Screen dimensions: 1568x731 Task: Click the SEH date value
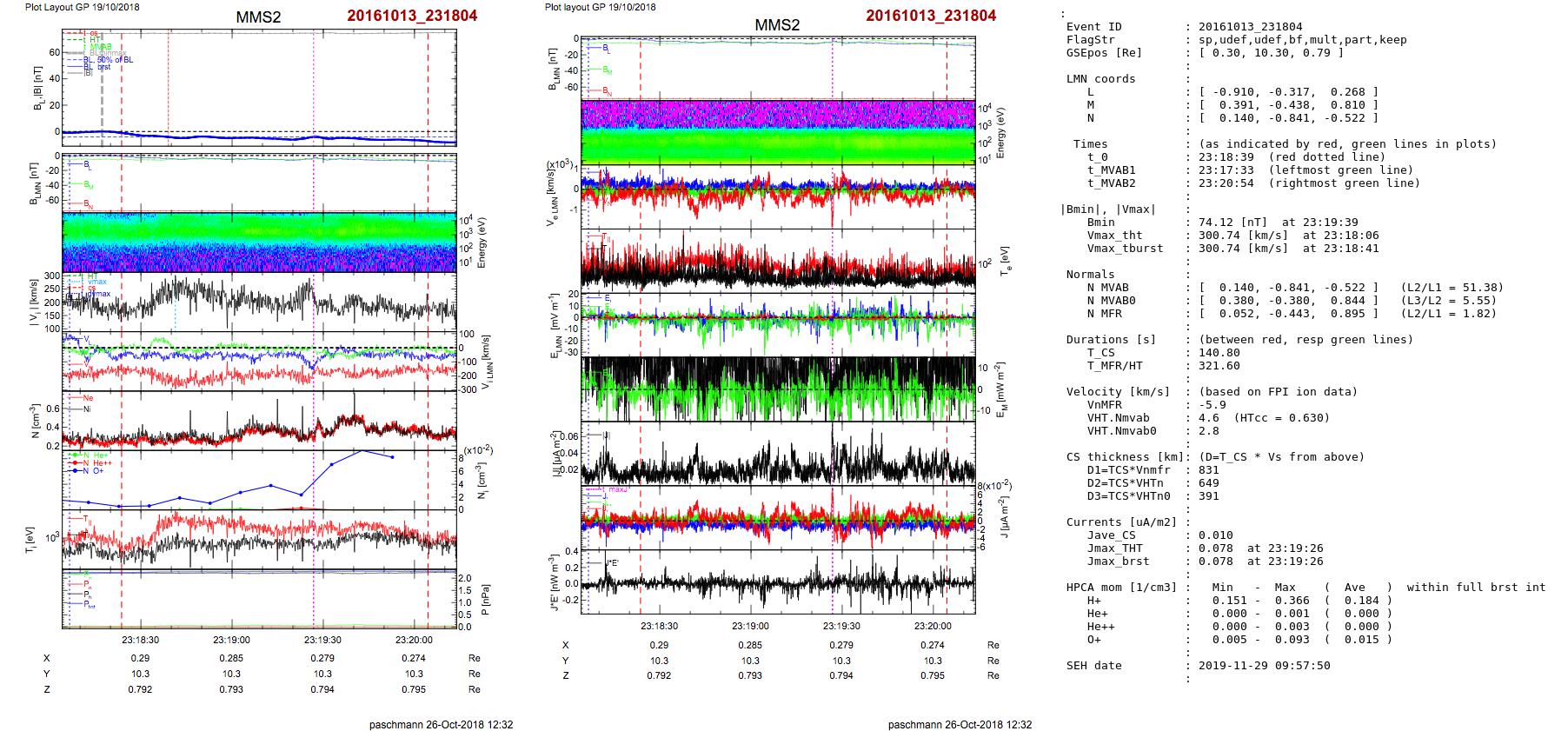[x=1264, y=666]
